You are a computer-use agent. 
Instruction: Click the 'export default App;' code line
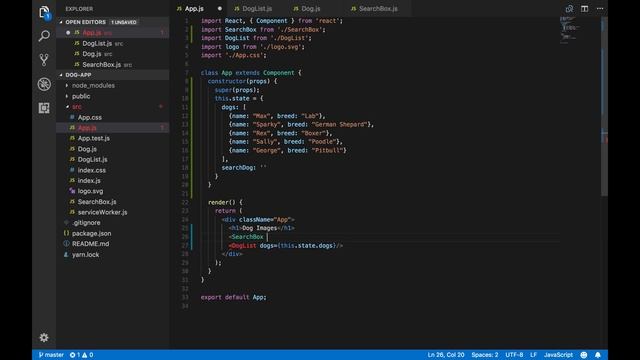point(233,297)
